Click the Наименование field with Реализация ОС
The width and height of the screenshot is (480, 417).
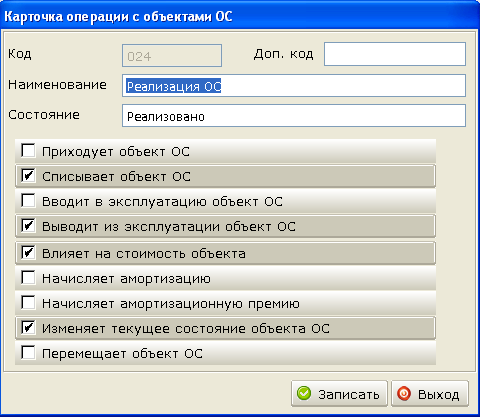pos(294,86)
